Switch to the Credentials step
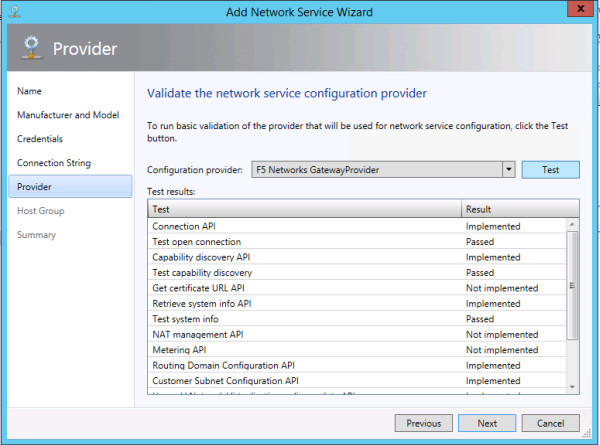The height and width of the screenshot is (445, 600). pyautogui.click(x=40, y=139)
